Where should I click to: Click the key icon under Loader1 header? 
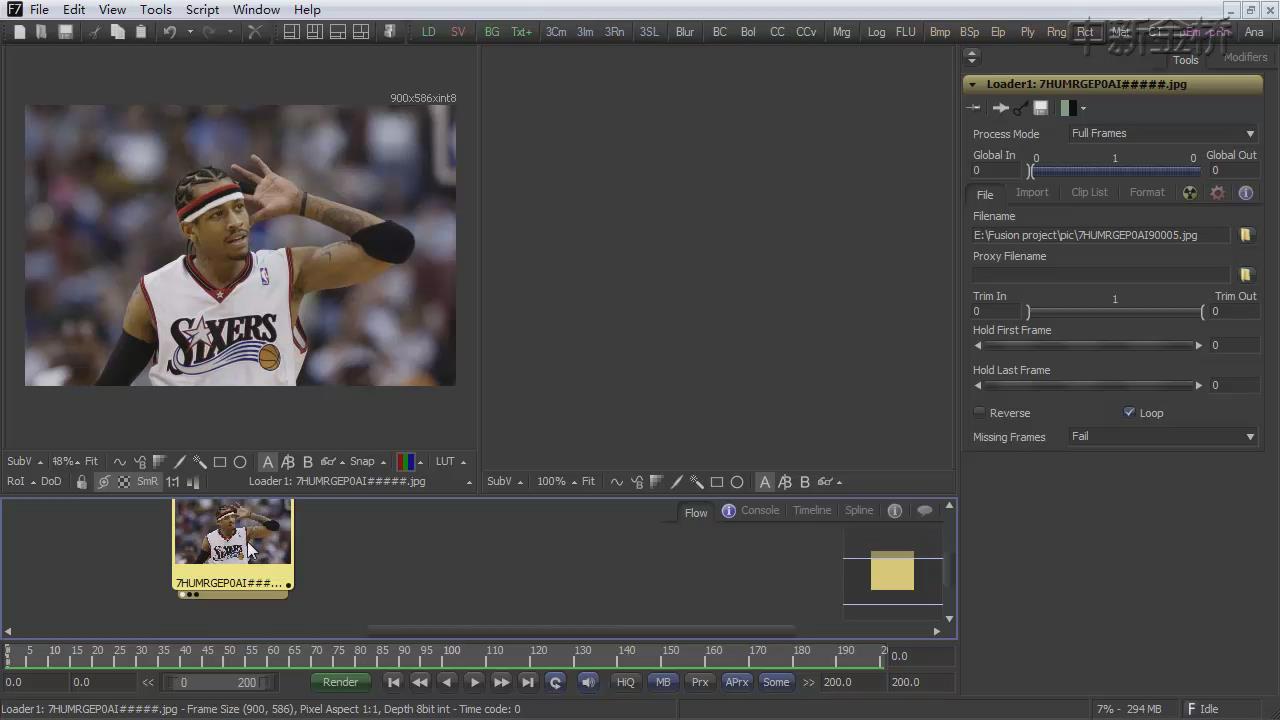tap(1021, 108)
